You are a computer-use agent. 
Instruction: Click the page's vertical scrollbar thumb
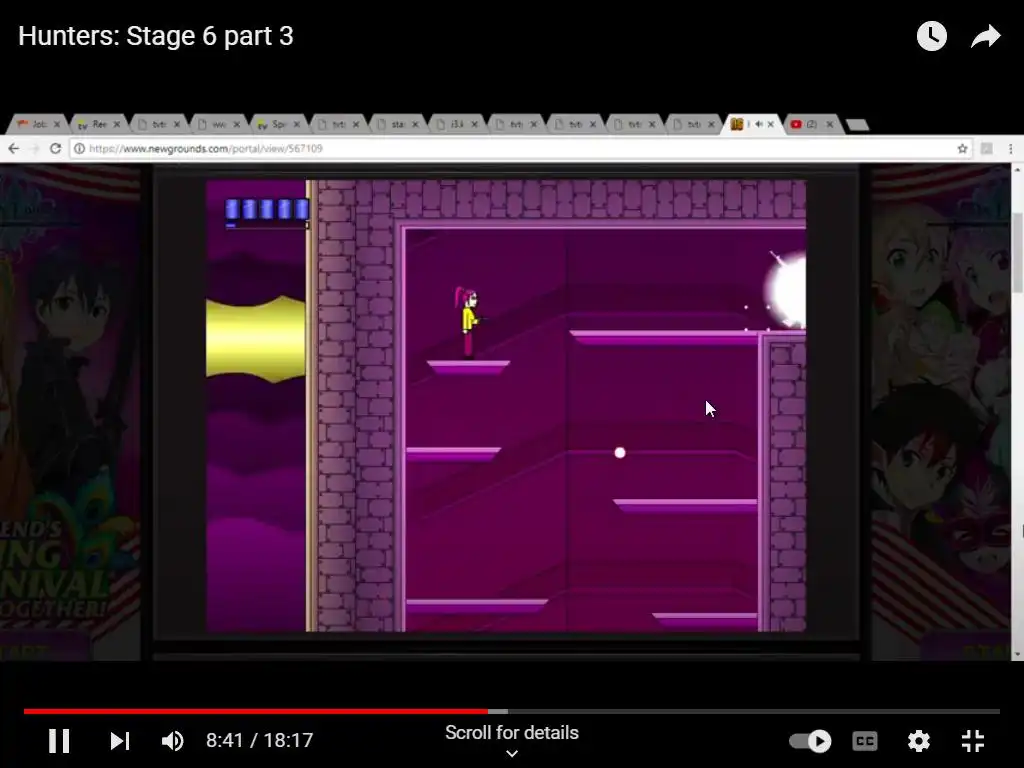(x=1017, y=253)
